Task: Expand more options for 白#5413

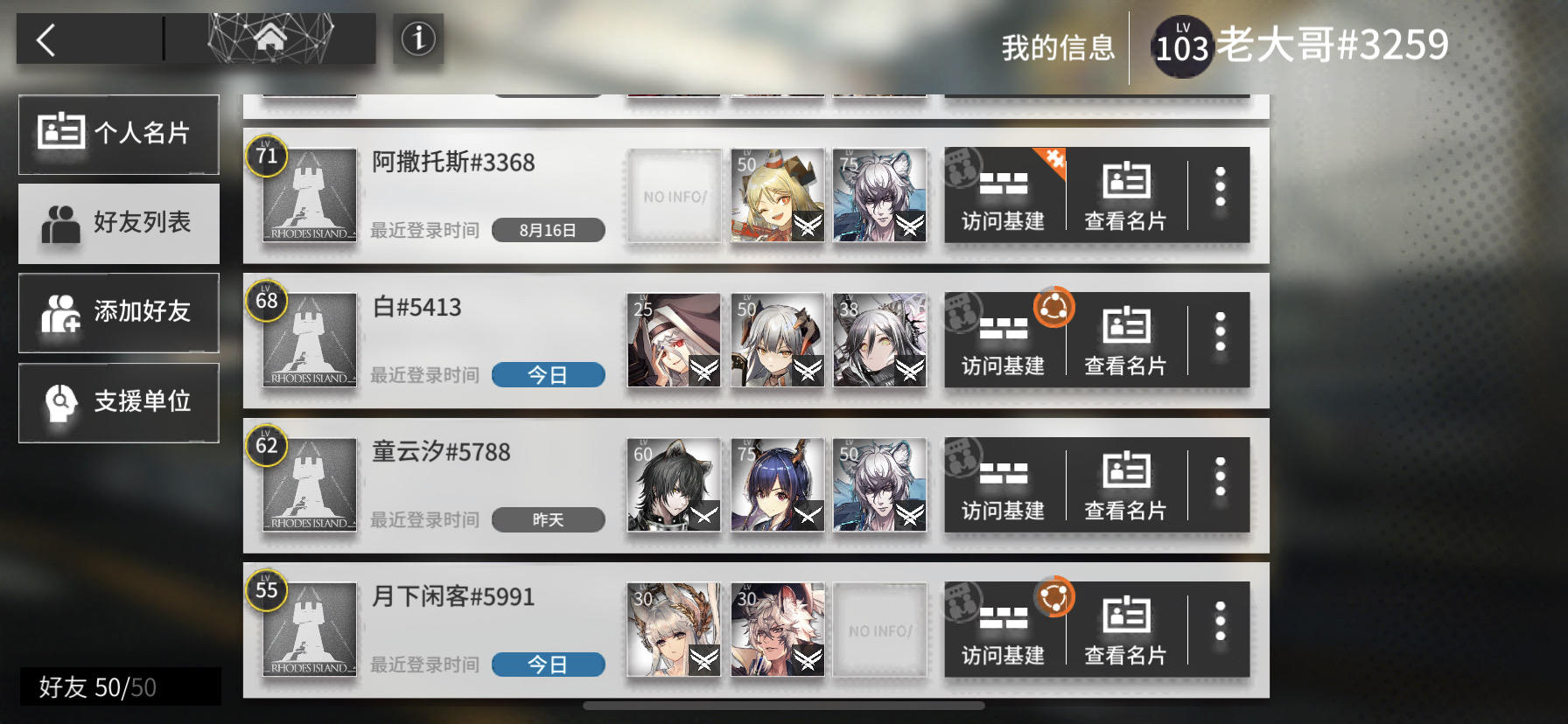Action: click(1220, 332)
